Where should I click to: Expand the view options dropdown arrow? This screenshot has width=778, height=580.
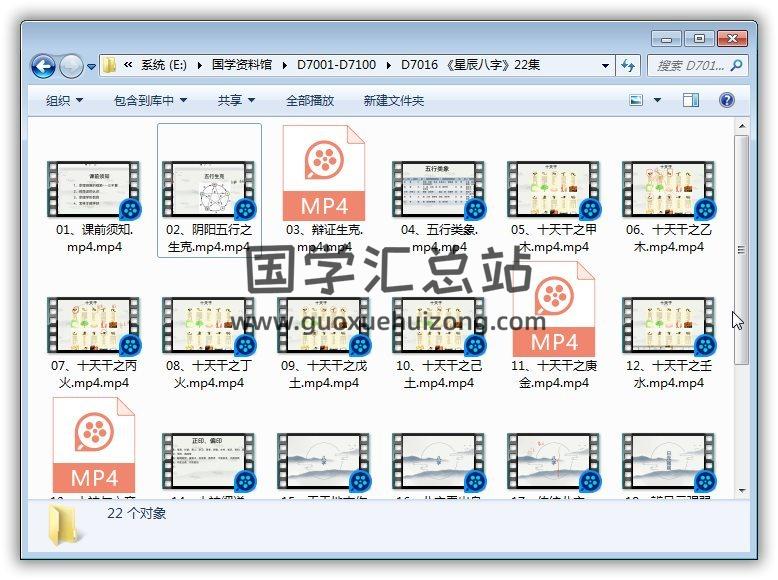click(x=657, y=100)
